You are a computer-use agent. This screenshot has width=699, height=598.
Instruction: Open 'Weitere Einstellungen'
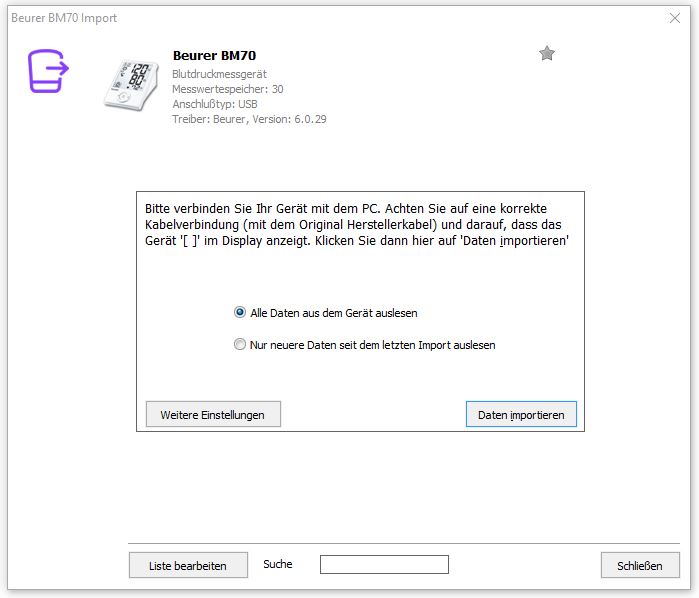213,414
